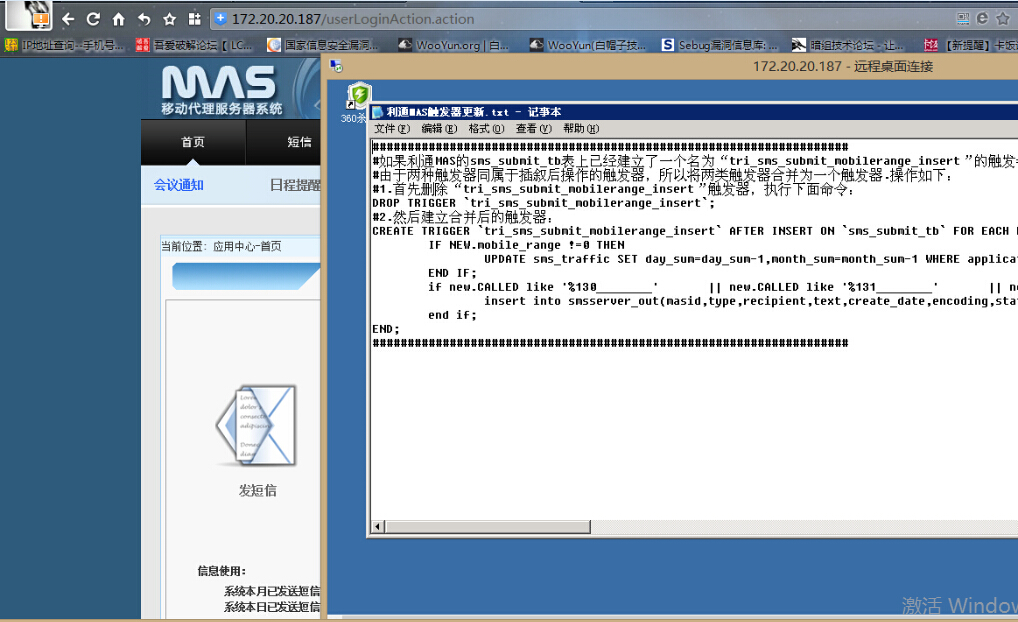Open the 查看(V) menu in Notepad

coord(534,129)
